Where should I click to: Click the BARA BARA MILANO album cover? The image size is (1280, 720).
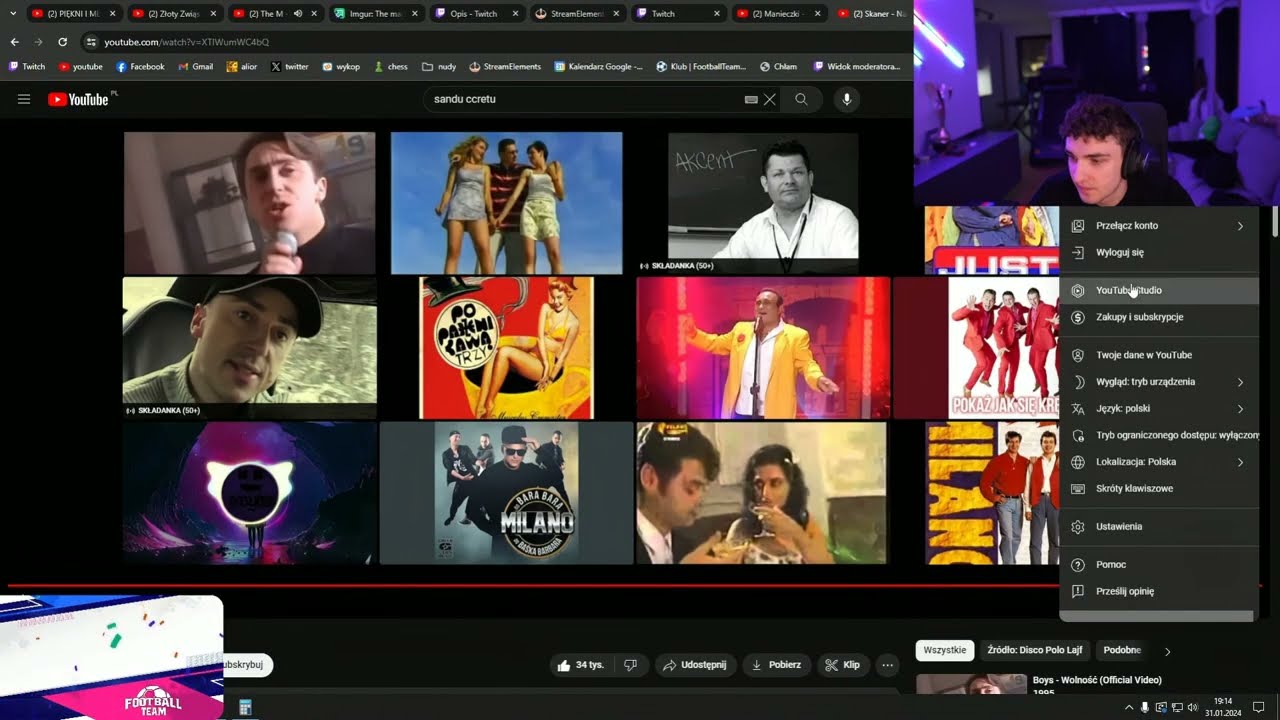[x=506, y=493]
